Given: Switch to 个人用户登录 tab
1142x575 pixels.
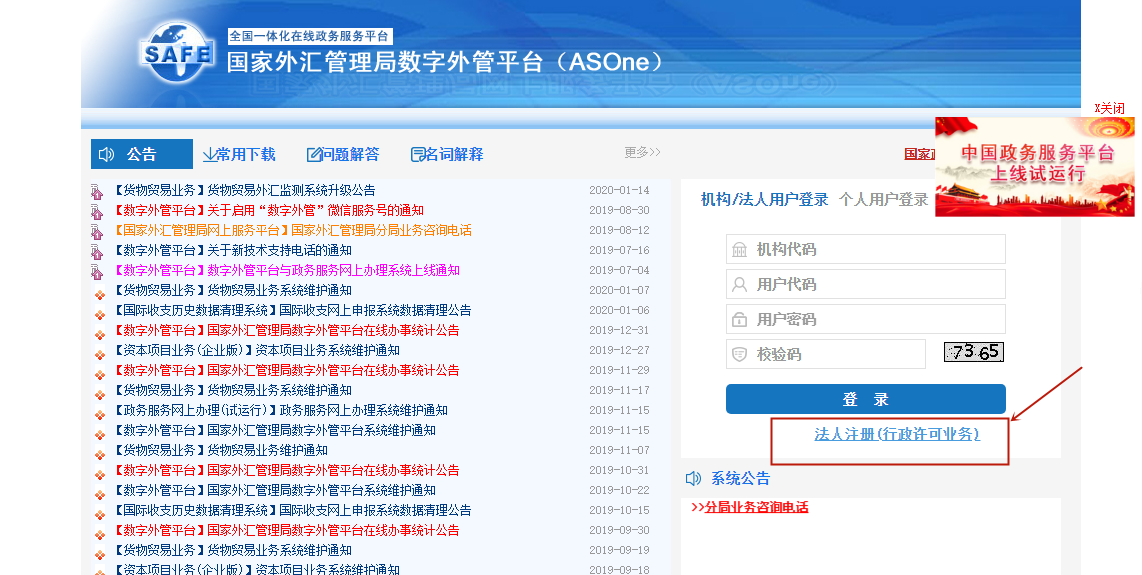Looking at the screenshot, I should 883,200.
